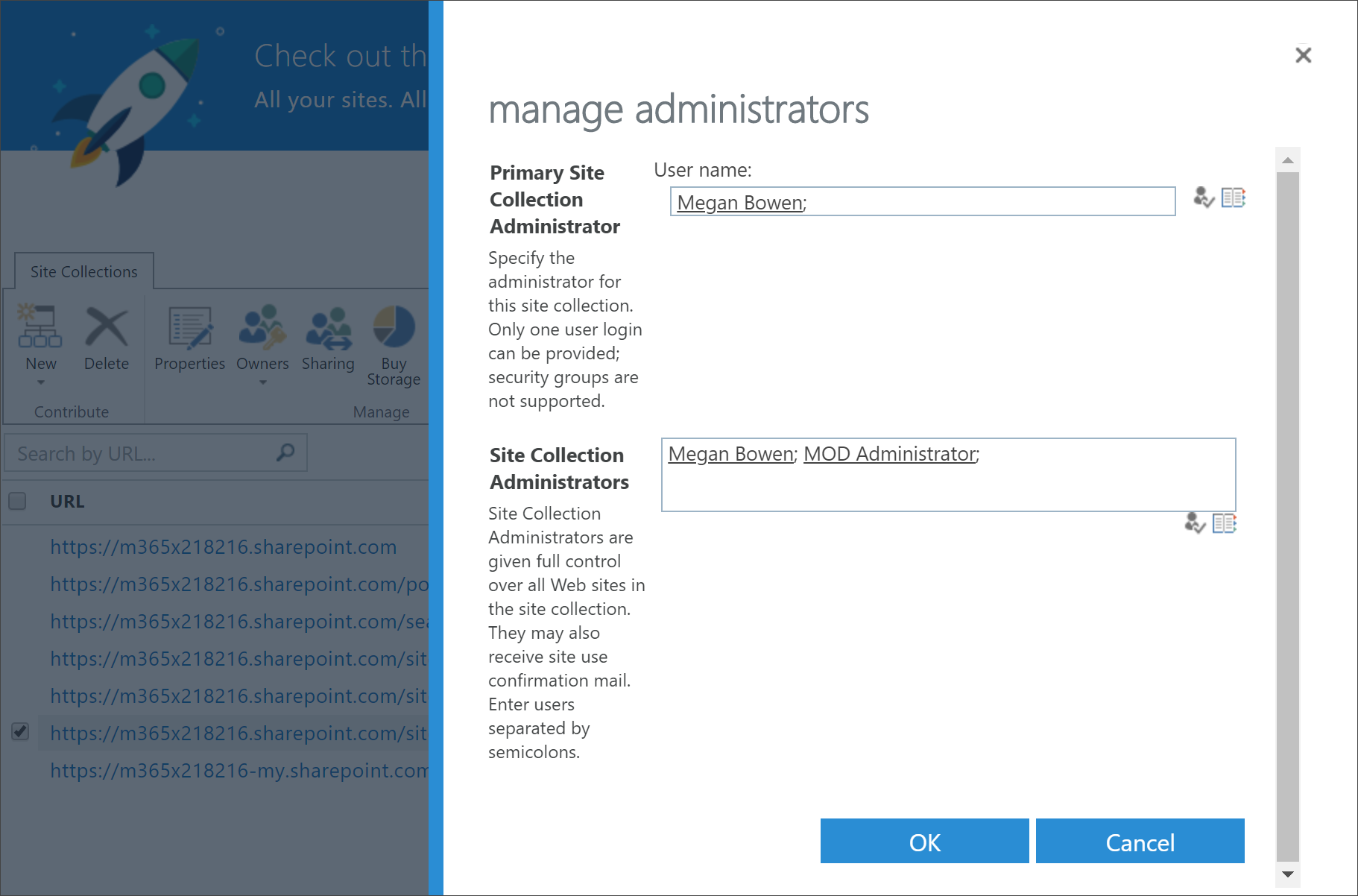Click Check Names icon below Site Collection Administrators box
Image resolution: width=1358 pixels, height=896 pixels.
click(x=1195, y=523)
